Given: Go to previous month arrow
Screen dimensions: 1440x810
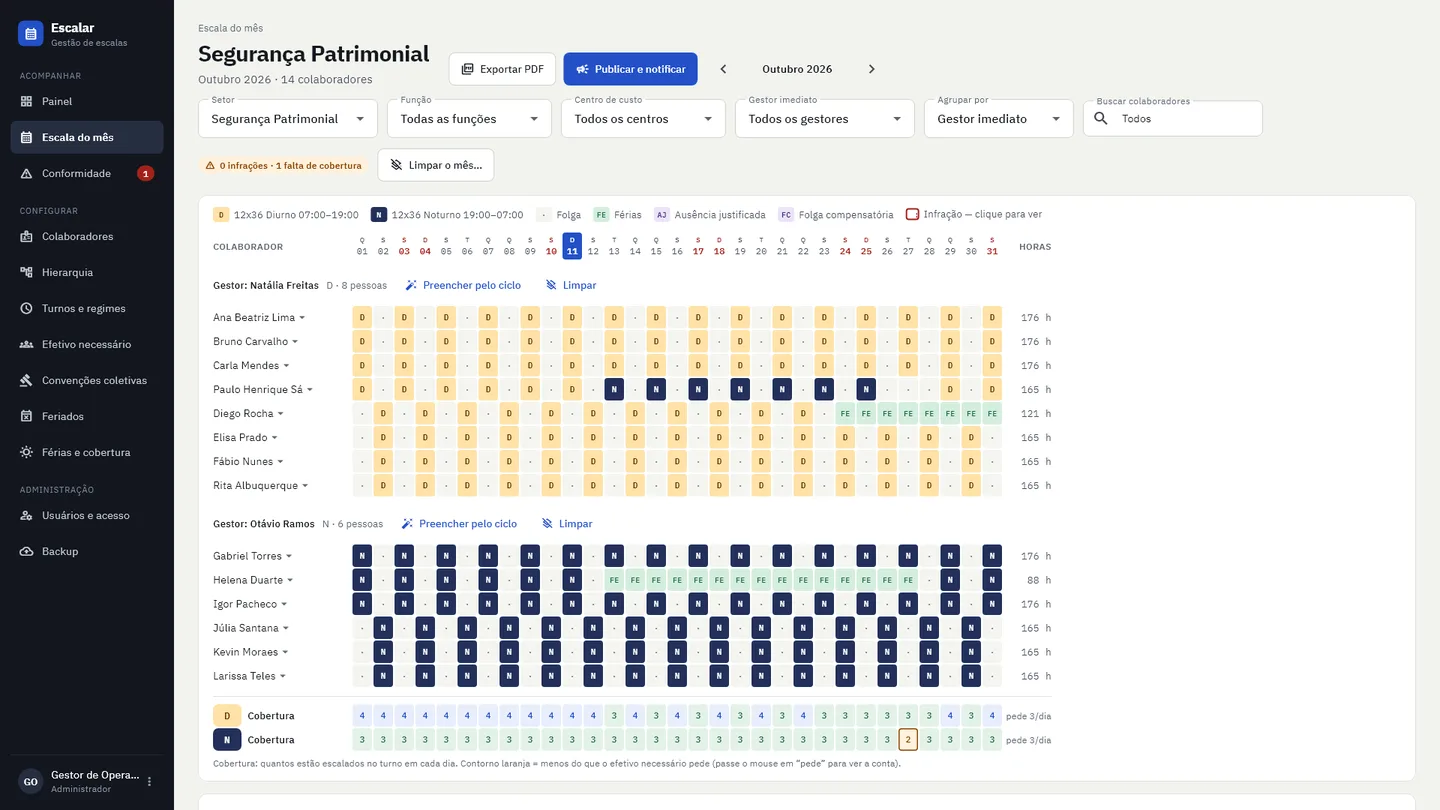Looking at the screenshot, I should click(x=723, y=69).
